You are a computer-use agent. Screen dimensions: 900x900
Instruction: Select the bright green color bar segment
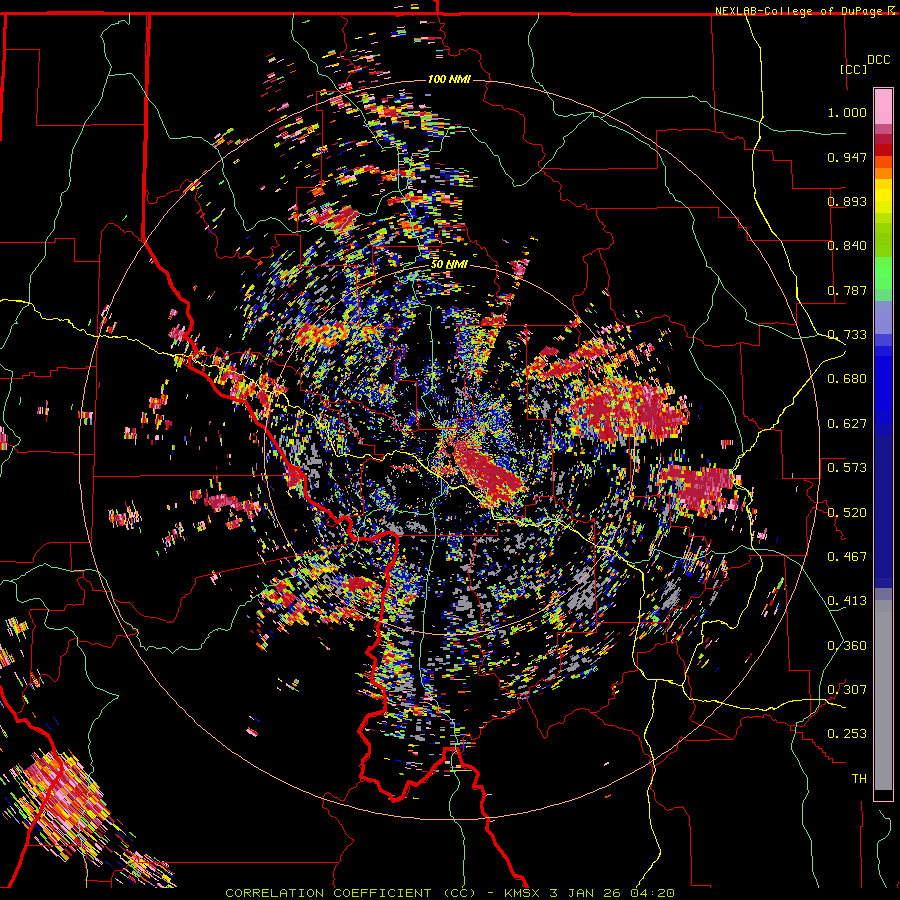[883, 273]
